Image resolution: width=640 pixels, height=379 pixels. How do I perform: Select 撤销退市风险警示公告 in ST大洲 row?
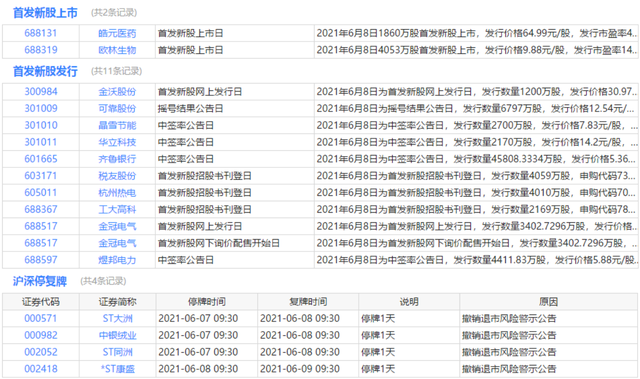coord(509,318)
